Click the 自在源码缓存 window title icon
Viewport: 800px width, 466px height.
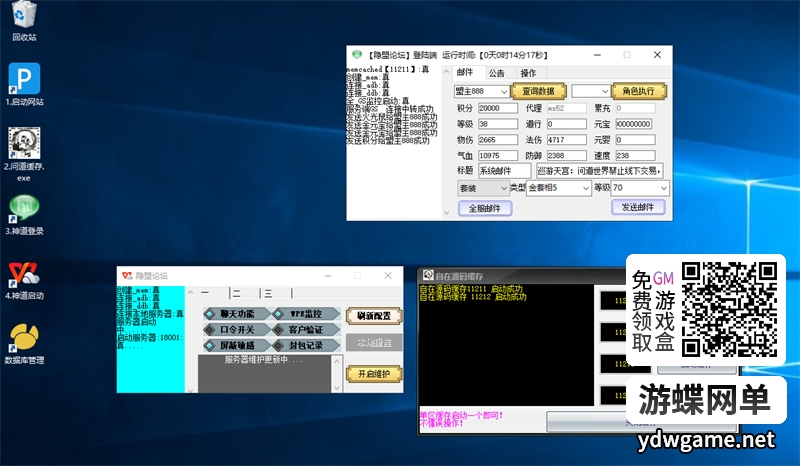(428, 276)
